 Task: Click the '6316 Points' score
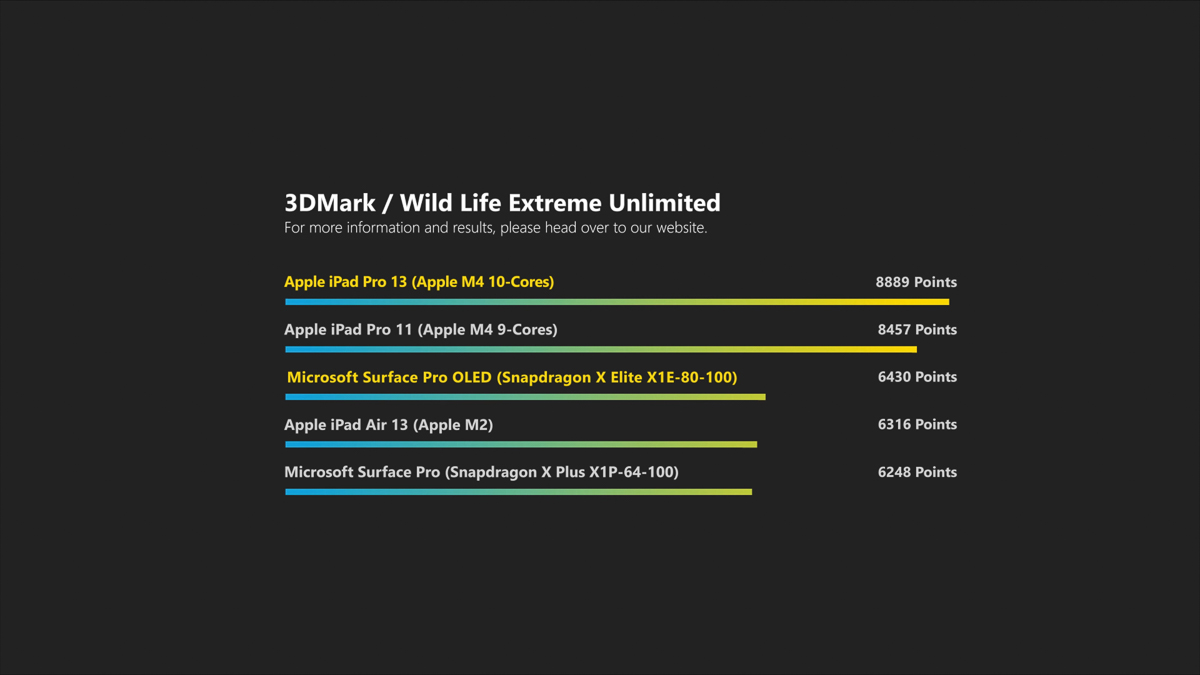(917, 425)
